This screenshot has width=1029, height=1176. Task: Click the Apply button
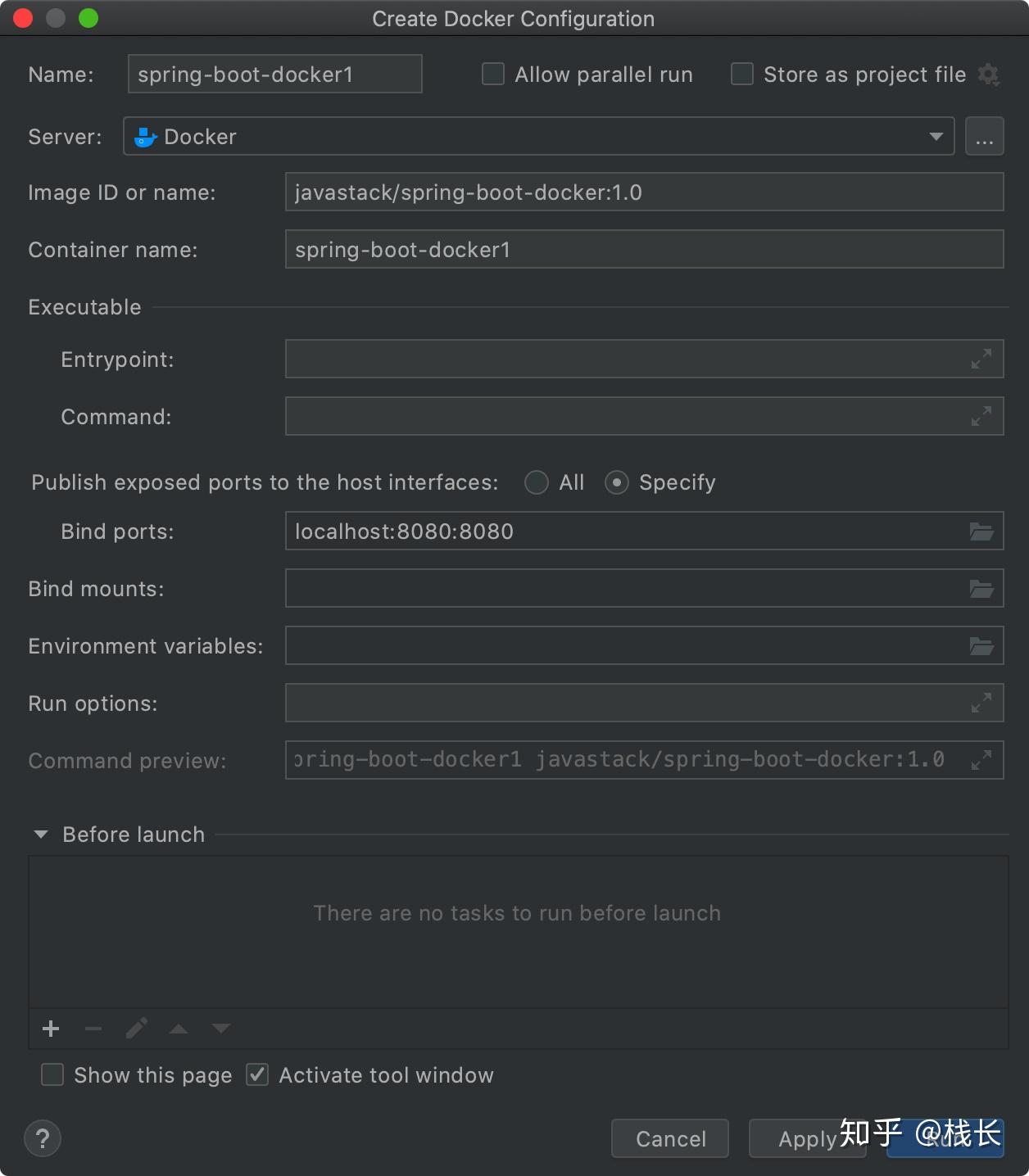(806, 1138)
